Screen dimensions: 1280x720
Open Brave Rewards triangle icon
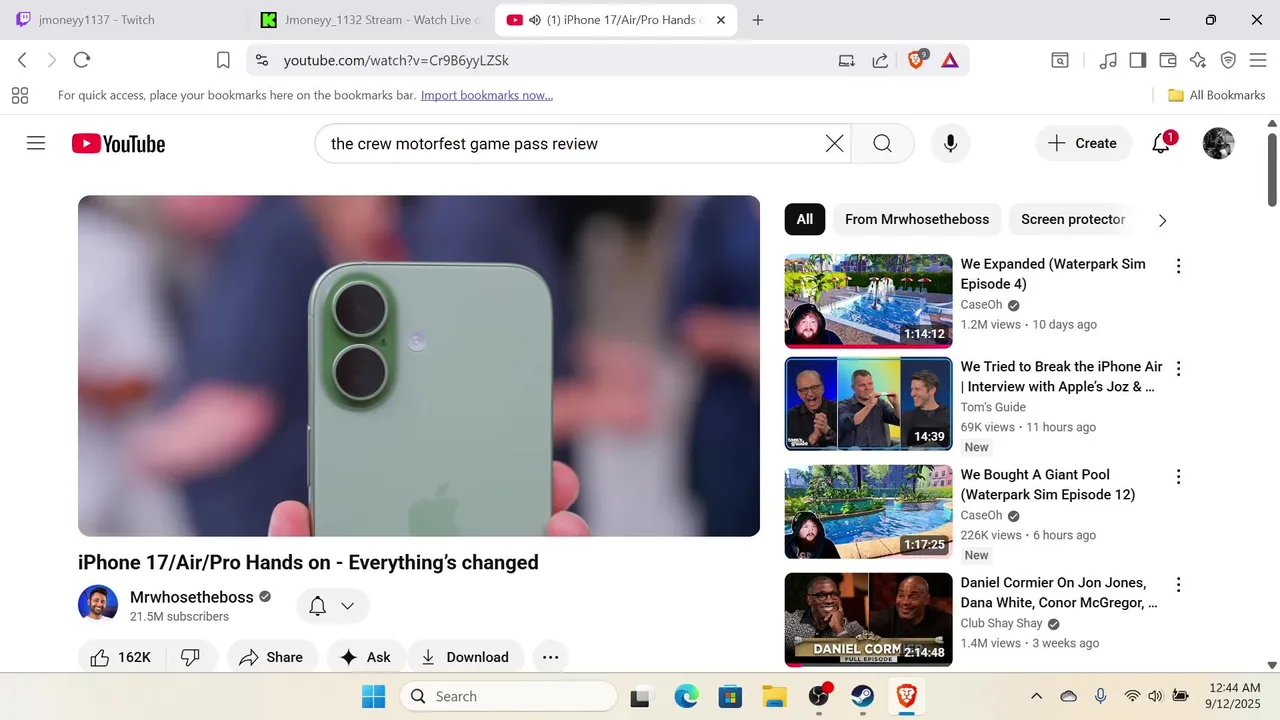click(950, 60)
